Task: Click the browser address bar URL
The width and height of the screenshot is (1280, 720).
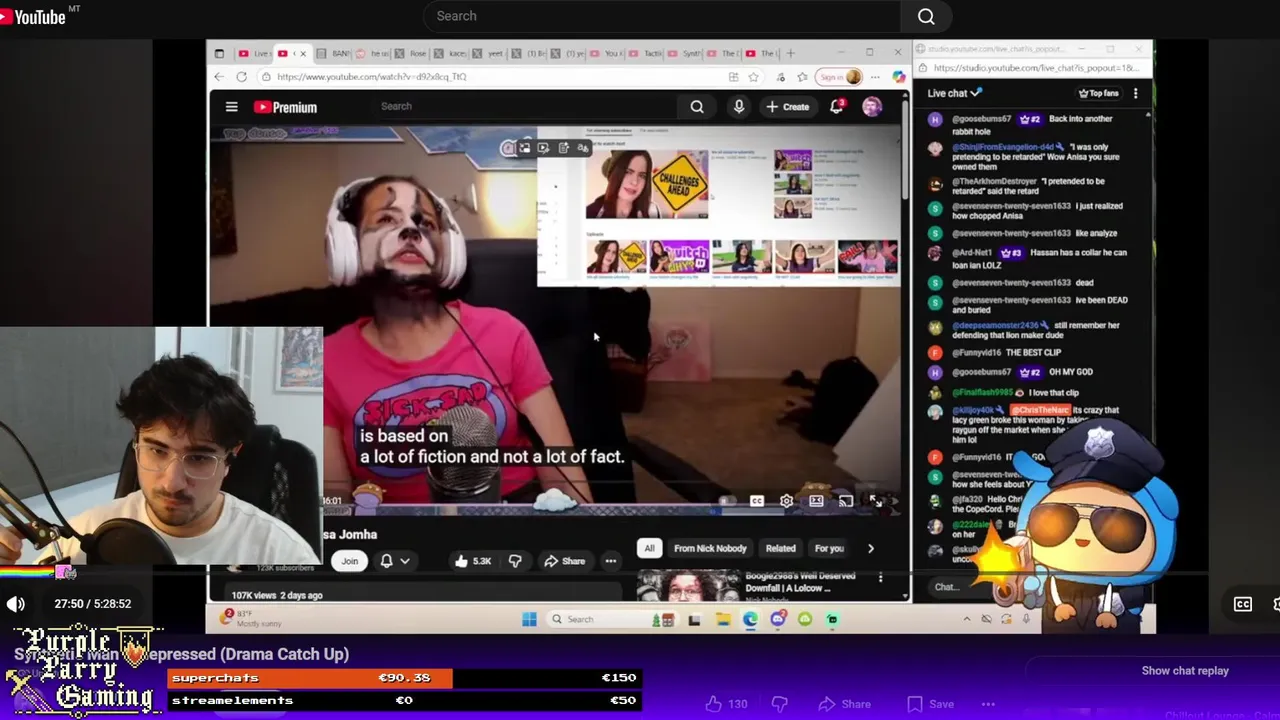Action: [x=372, y=77]
